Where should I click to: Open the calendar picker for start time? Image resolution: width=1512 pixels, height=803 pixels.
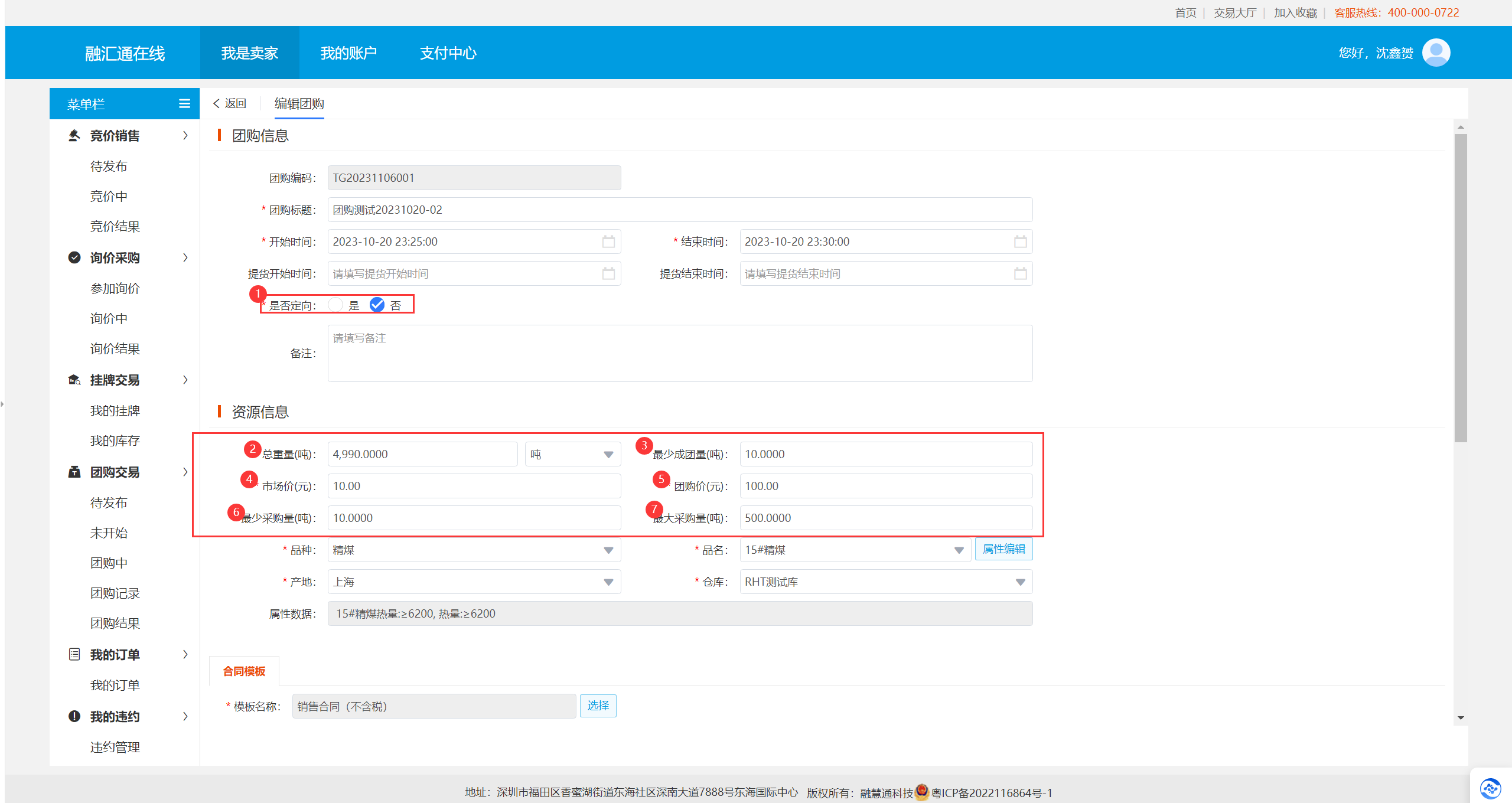(608, 241)
